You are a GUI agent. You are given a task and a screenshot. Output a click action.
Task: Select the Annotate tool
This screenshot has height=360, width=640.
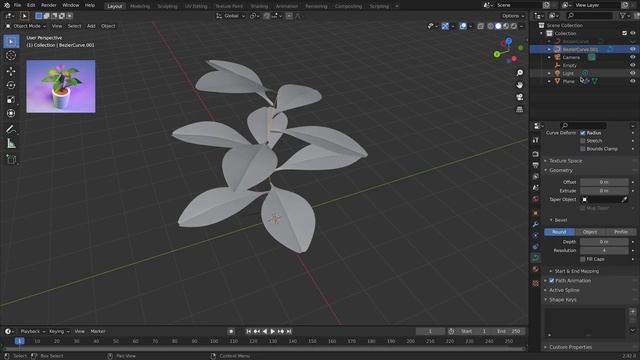(x=11, y=129)
